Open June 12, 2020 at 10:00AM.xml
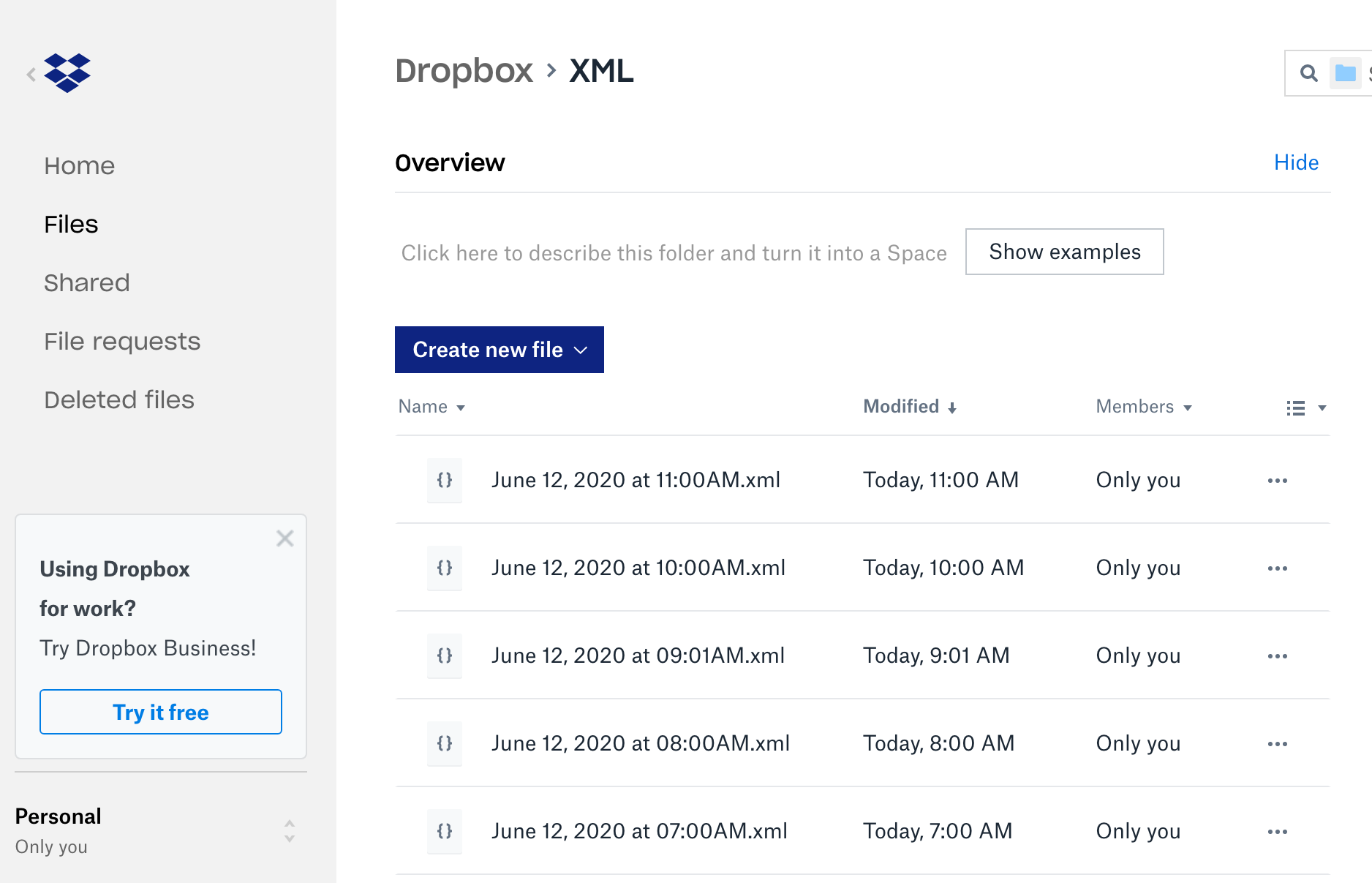This screenshot has width=1372, height=883. click(x=638, y=568)
